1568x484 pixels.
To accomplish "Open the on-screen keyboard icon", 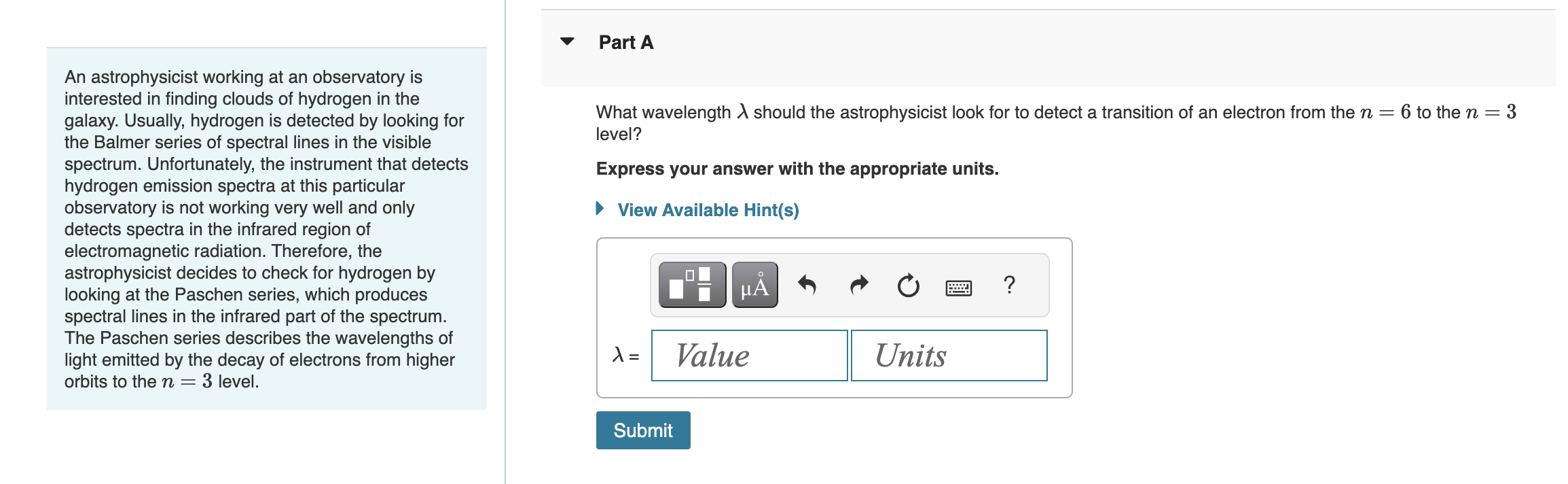I will pyautogui.click(x=958, y=286).
